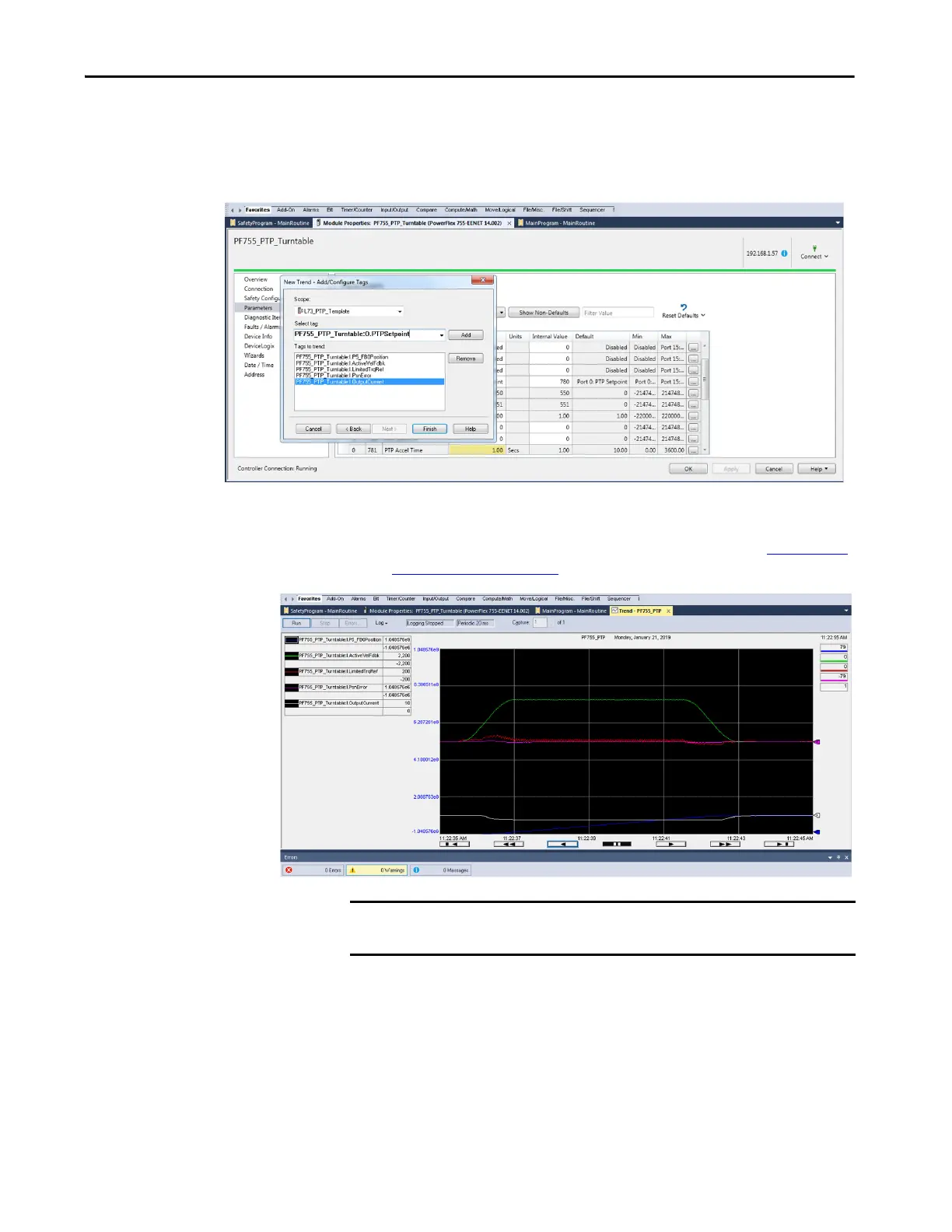Open the Select tag dropdown arrow
The height and width of the screenshot is (1232, 952).
click(442, 335)
